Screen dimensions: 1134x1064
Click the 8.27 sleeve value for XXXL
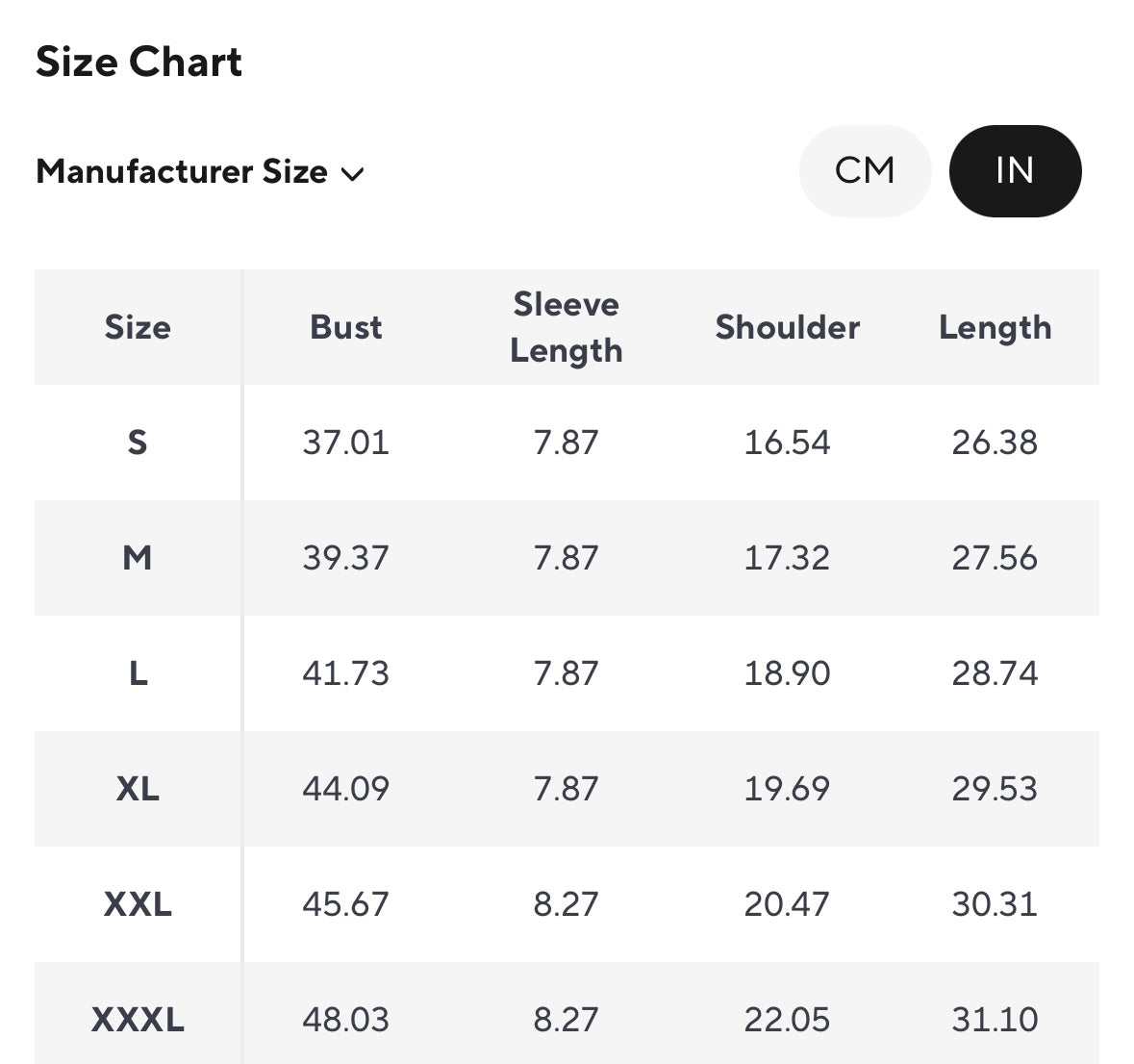point(566,1019)
